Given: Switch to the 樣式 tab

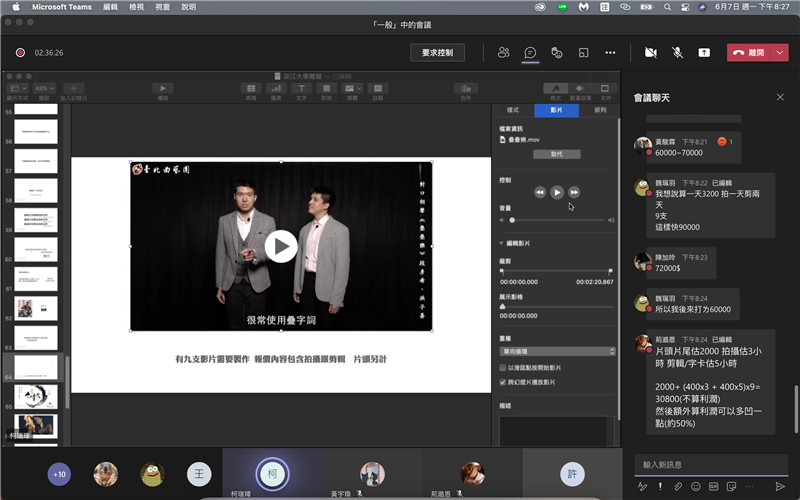Looking at the screenshot, I should 514,110.
